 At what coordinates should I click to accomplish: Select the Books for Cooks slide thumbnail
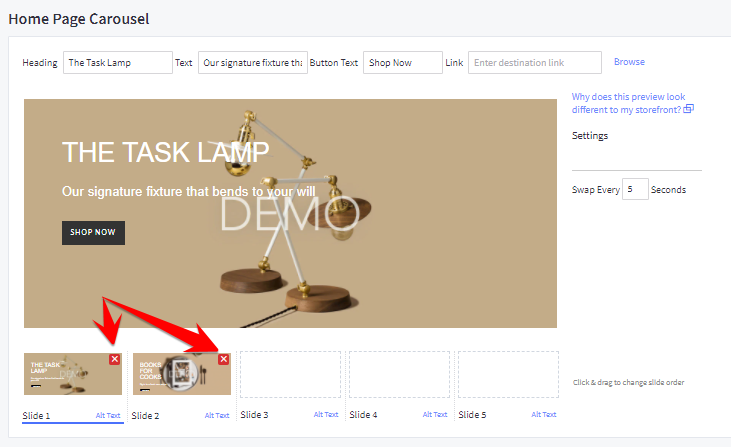182,374
